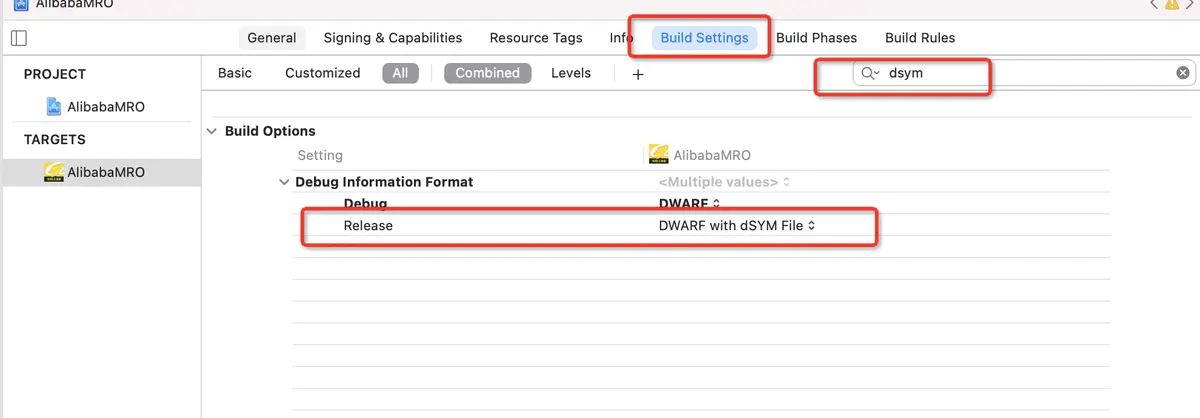Click the warning triangle icon at top right
The width and height of the screenshot is (1200, 418).
pyautogui.click(x=1171, y=4)
